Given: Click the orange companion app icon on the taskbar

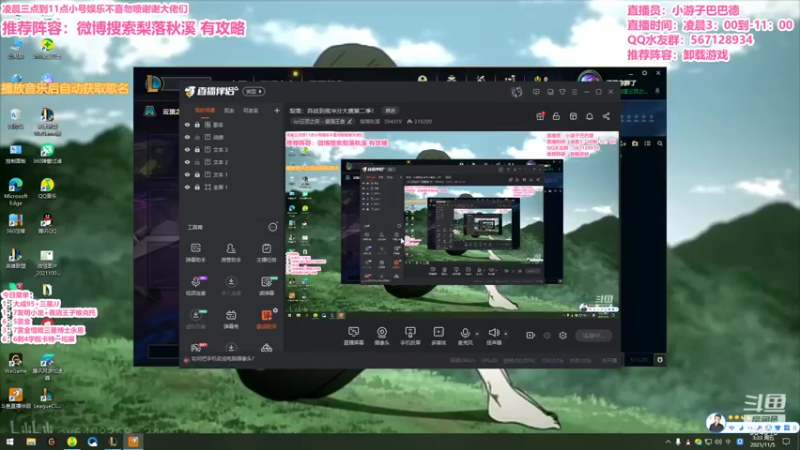Looking at the screenshot, I should tap(133, 442).
